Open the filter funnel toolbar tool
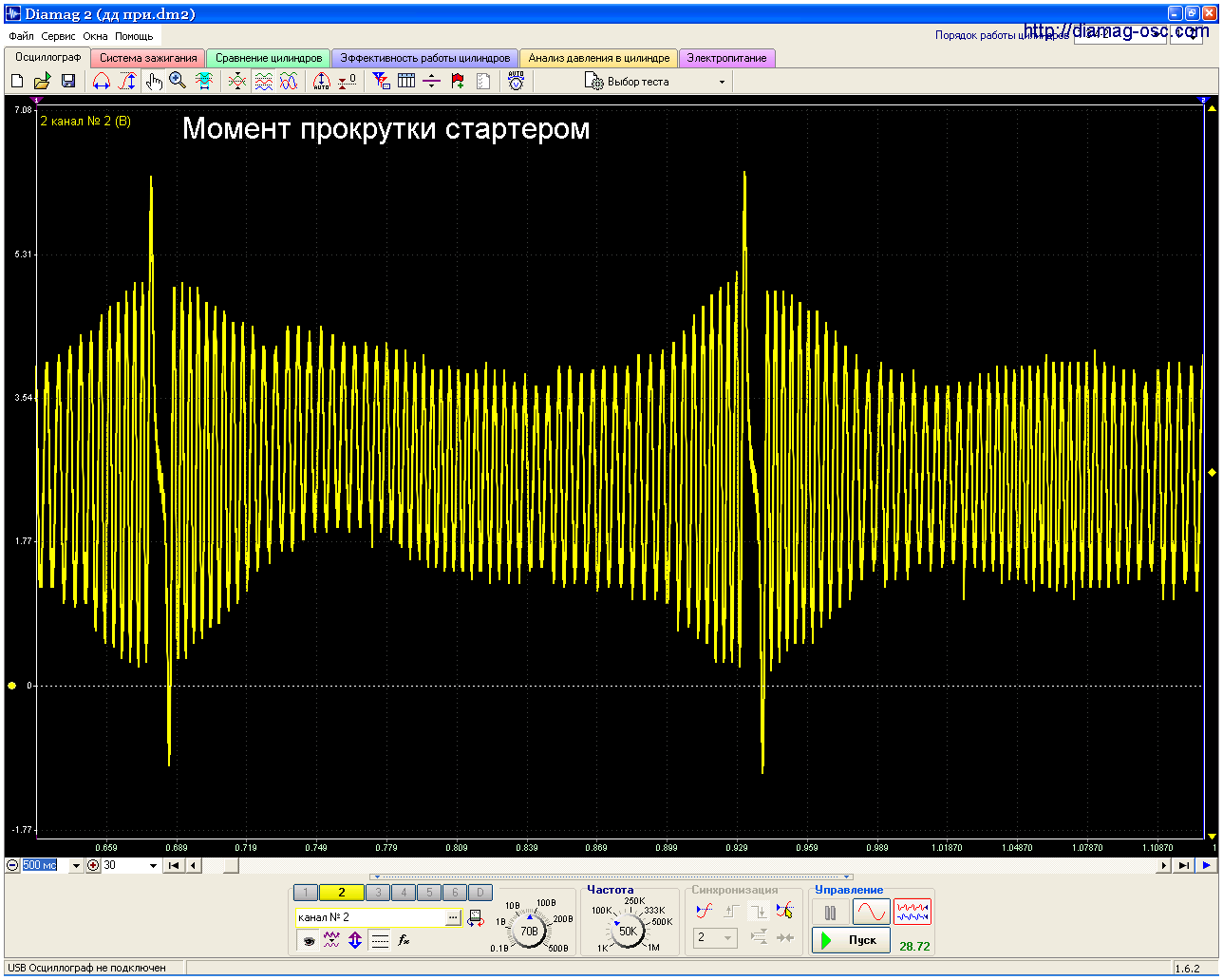Screen dimensions: 1223x980 click(x=381, y=82)
